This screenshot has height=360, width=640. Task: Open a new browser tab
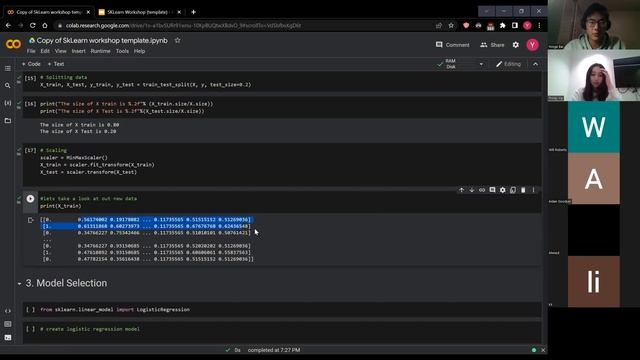pyautogui.click(x=193, y=12)
